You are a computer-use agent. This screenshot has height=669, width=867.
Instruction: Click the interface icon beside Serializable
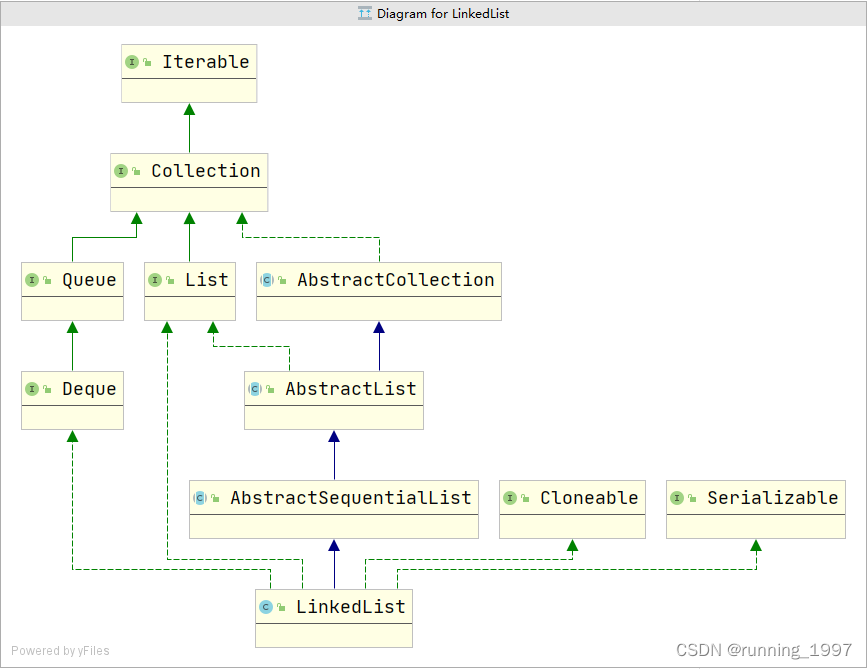[x=676, y=498]
